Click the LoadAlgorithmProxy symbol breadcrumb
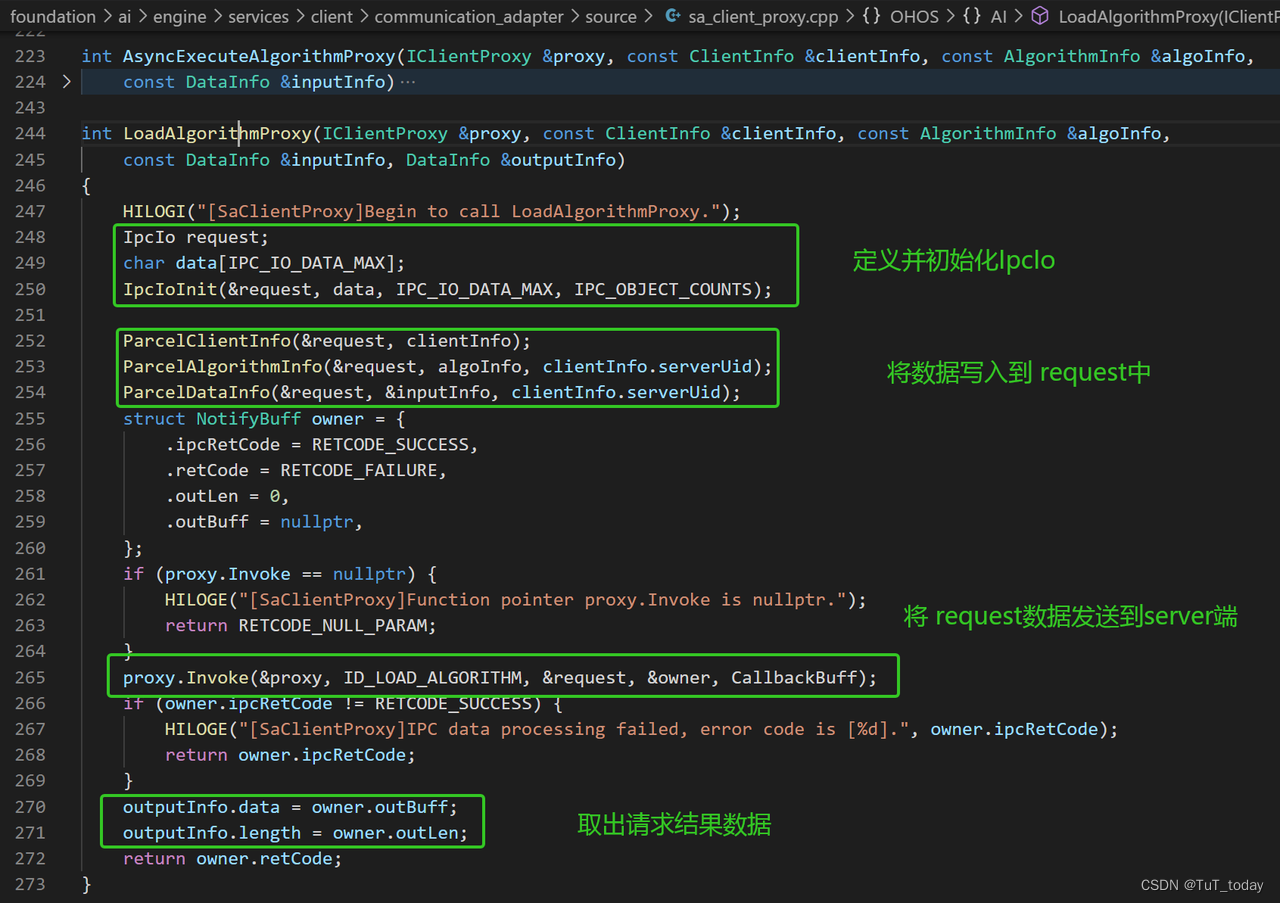Screen dimensions: 1280x903 1168,16
